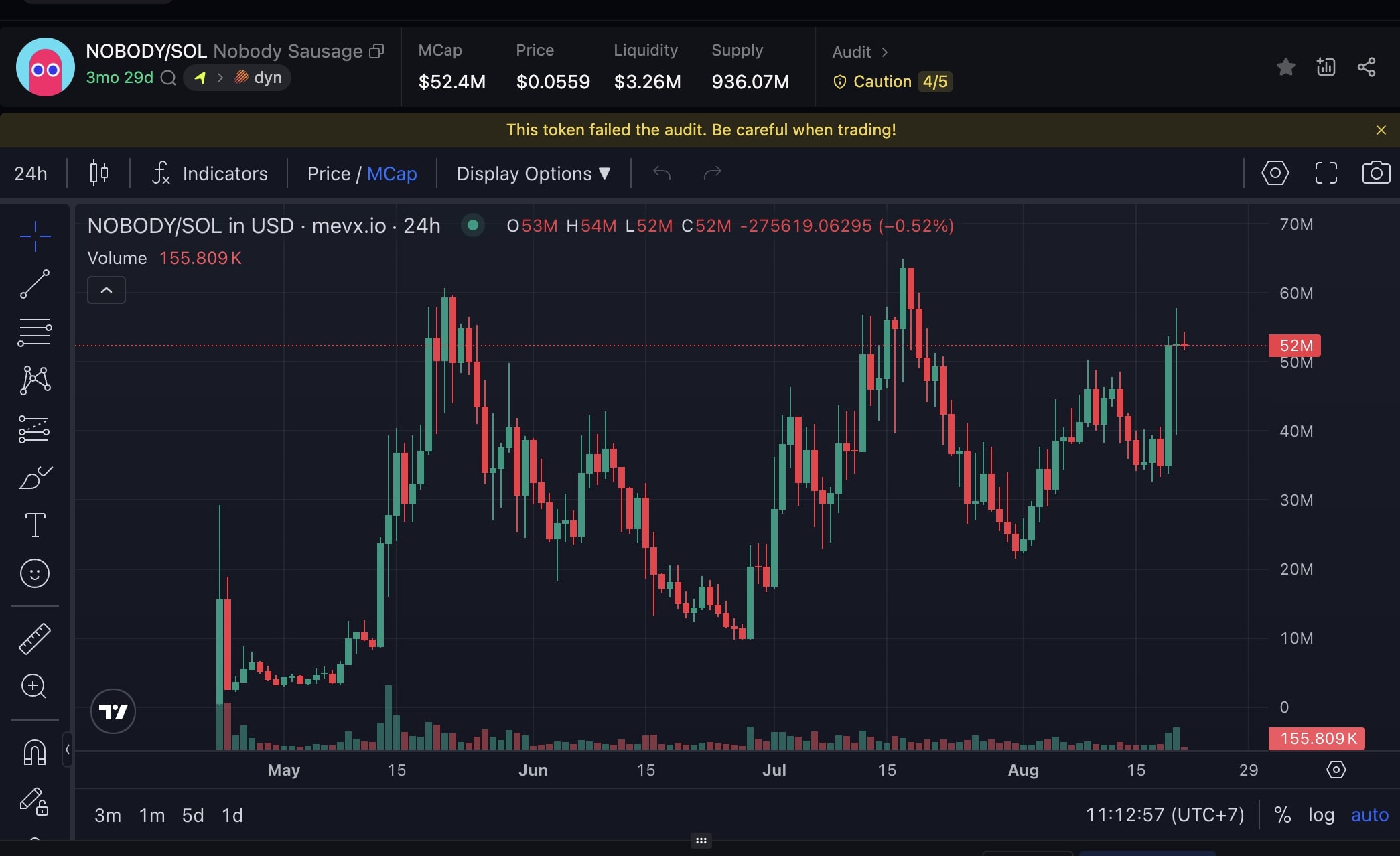Viewport: 1400px width, 856px height.
Task: Open timezone menu at 11:12:57 (UTC+7)
Action: 1165,815
